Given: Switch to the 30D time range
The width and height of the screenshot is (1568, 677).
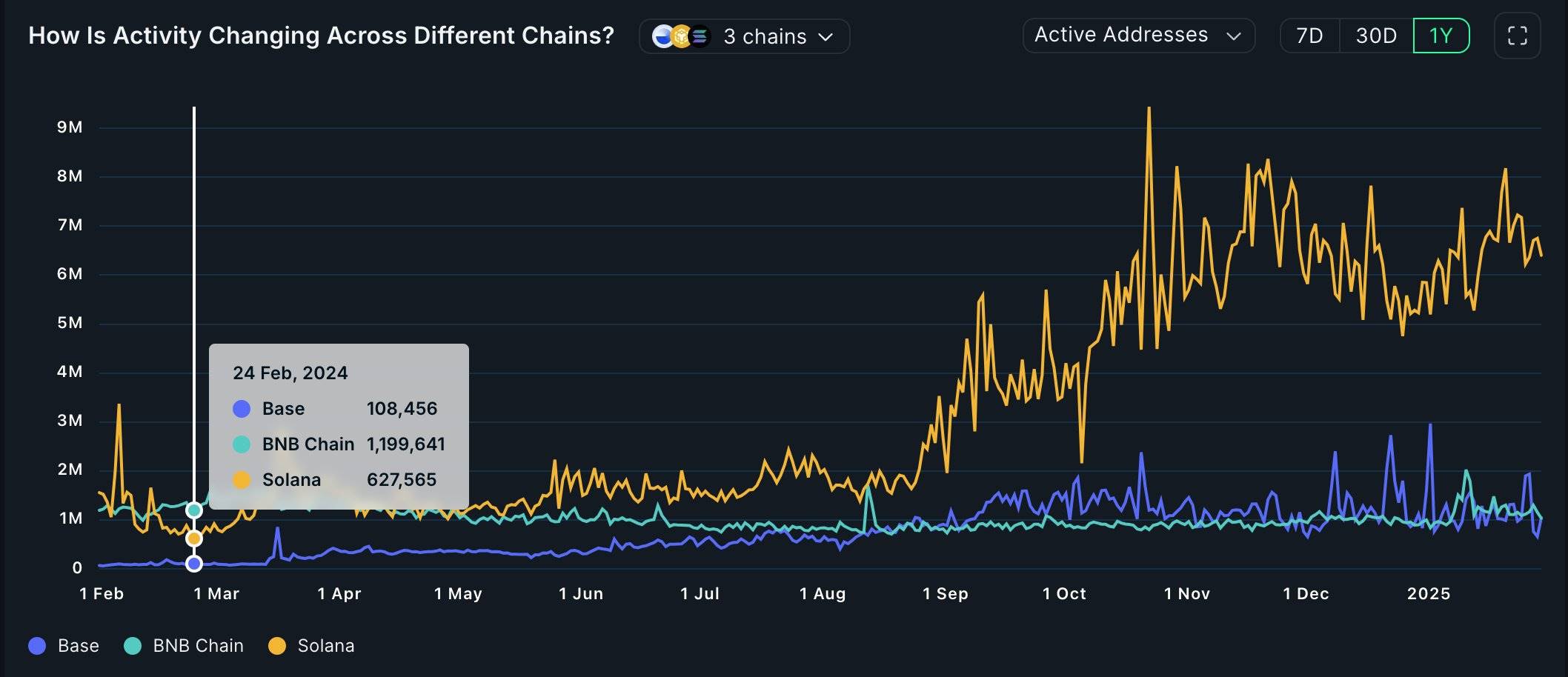Looking at the screenshot, I should point(1375,35).
